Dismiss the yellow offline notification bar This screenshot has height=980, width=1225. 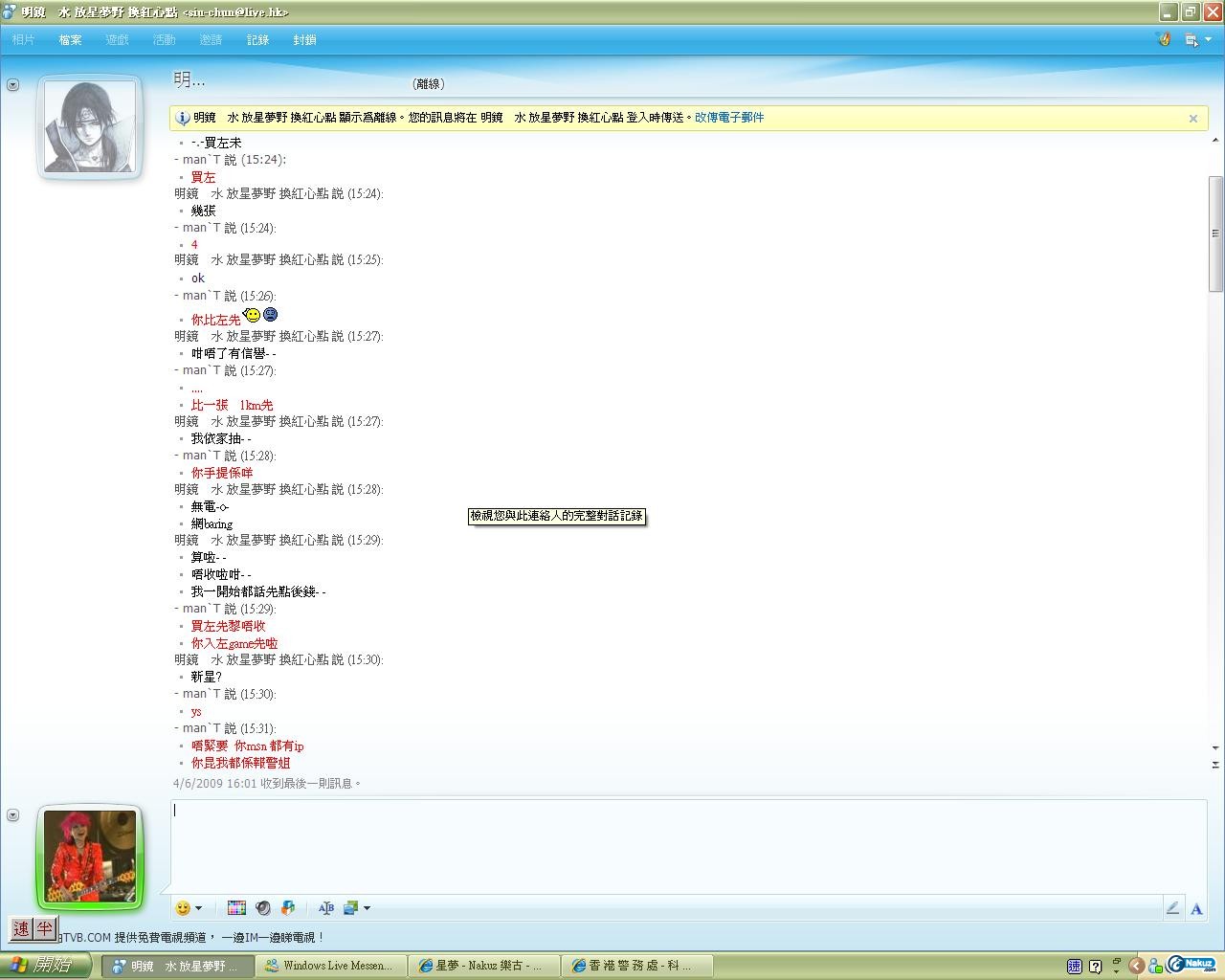pyautogui.click(x=1192, y=119)
